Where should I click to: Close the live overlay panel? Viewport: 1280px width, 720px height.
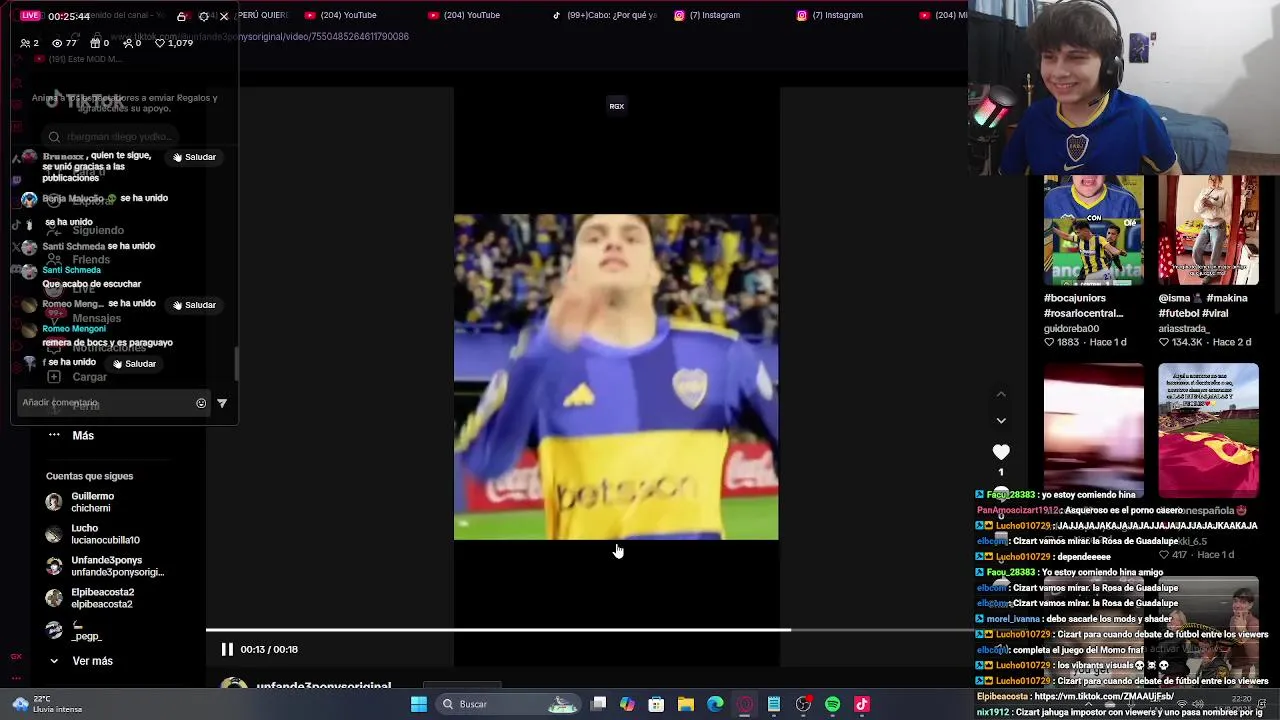coord(225,16)
